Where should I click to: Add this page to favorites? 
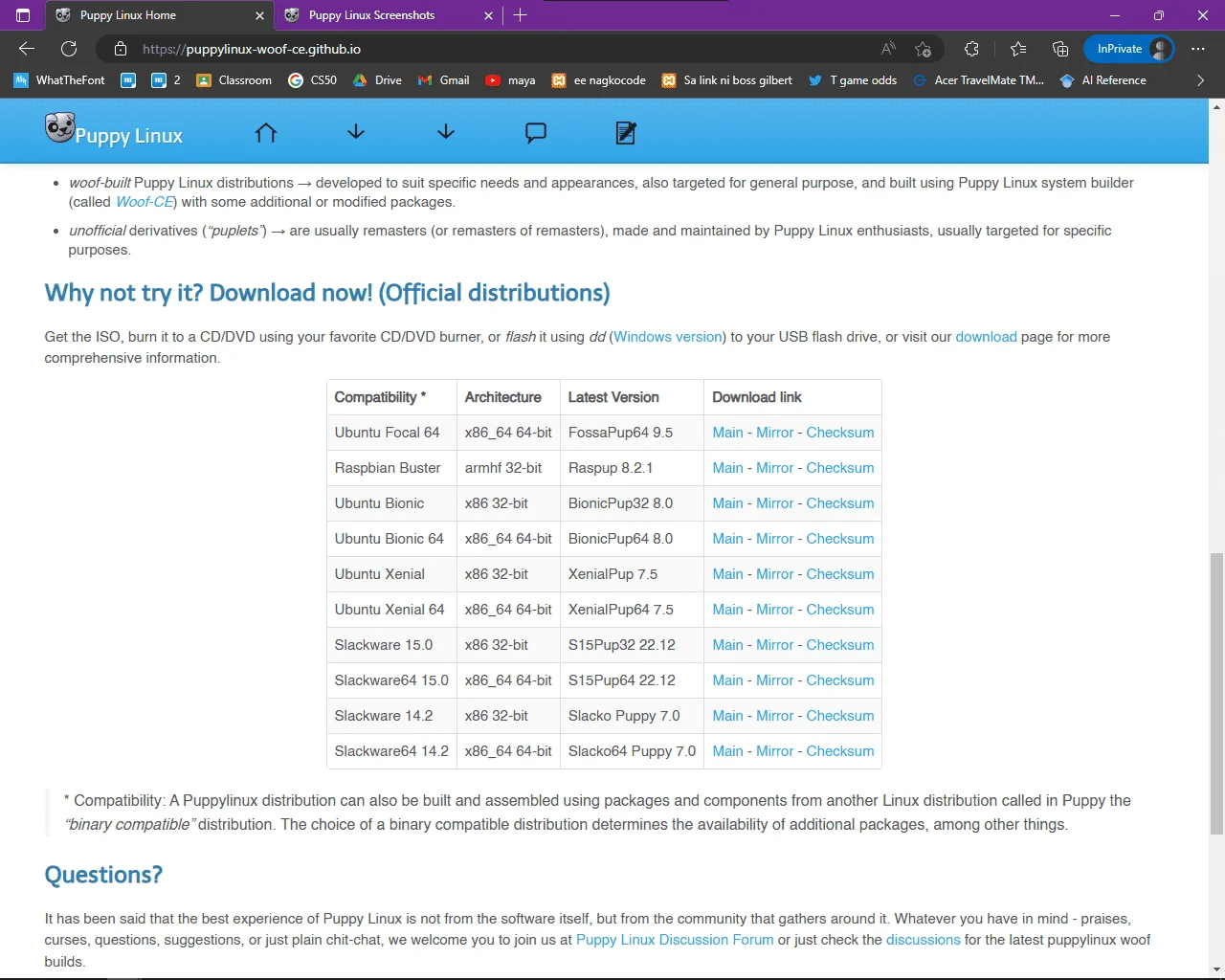[923, 49]
